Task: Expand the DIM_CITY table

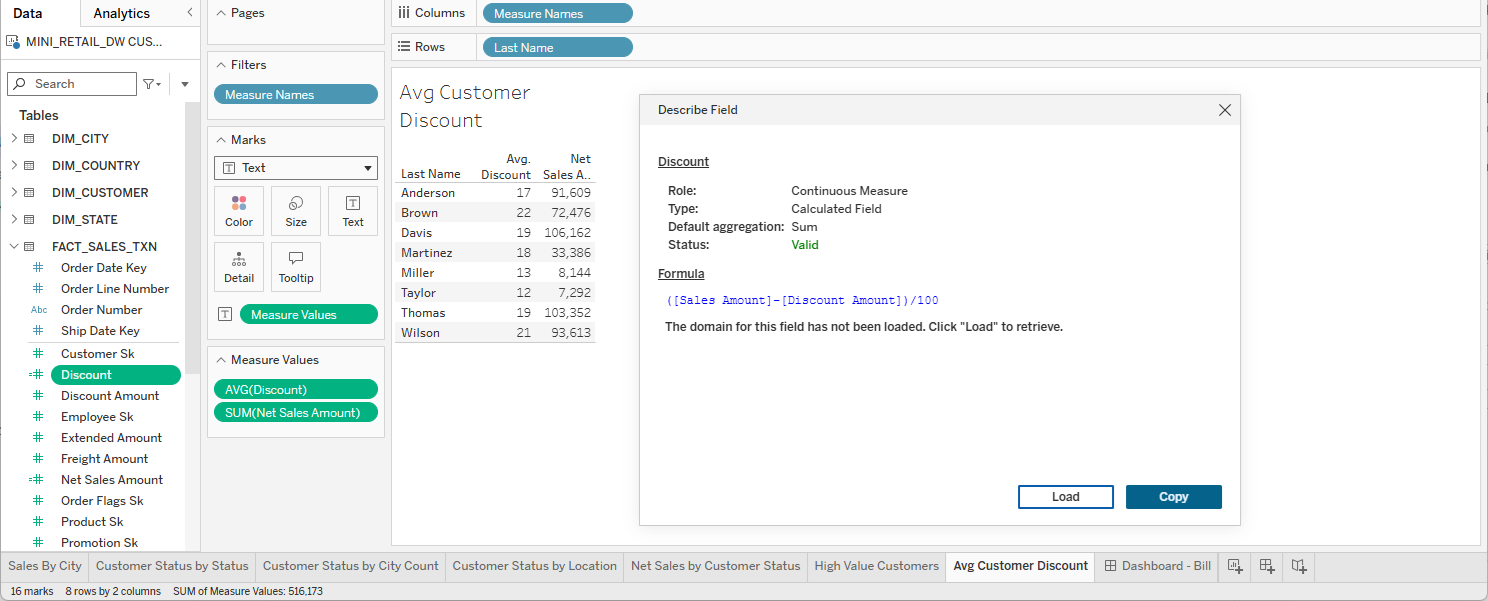Action: (x=14, y=139)
